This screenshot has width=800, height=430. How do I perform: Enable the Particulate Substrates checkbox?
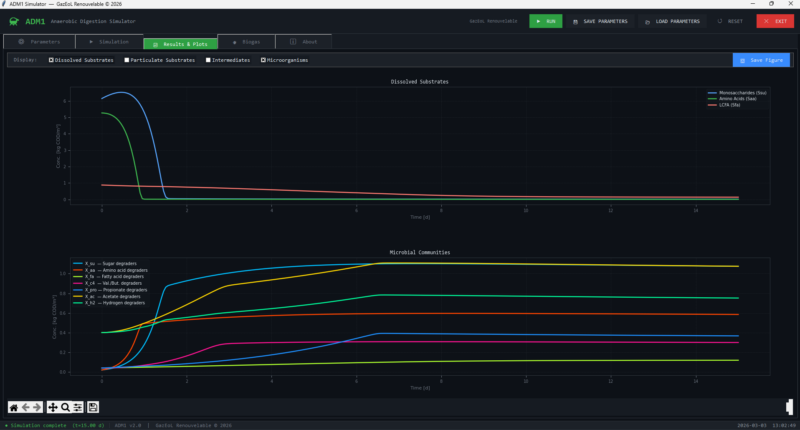pyautogui.click(x=126, y=60)
